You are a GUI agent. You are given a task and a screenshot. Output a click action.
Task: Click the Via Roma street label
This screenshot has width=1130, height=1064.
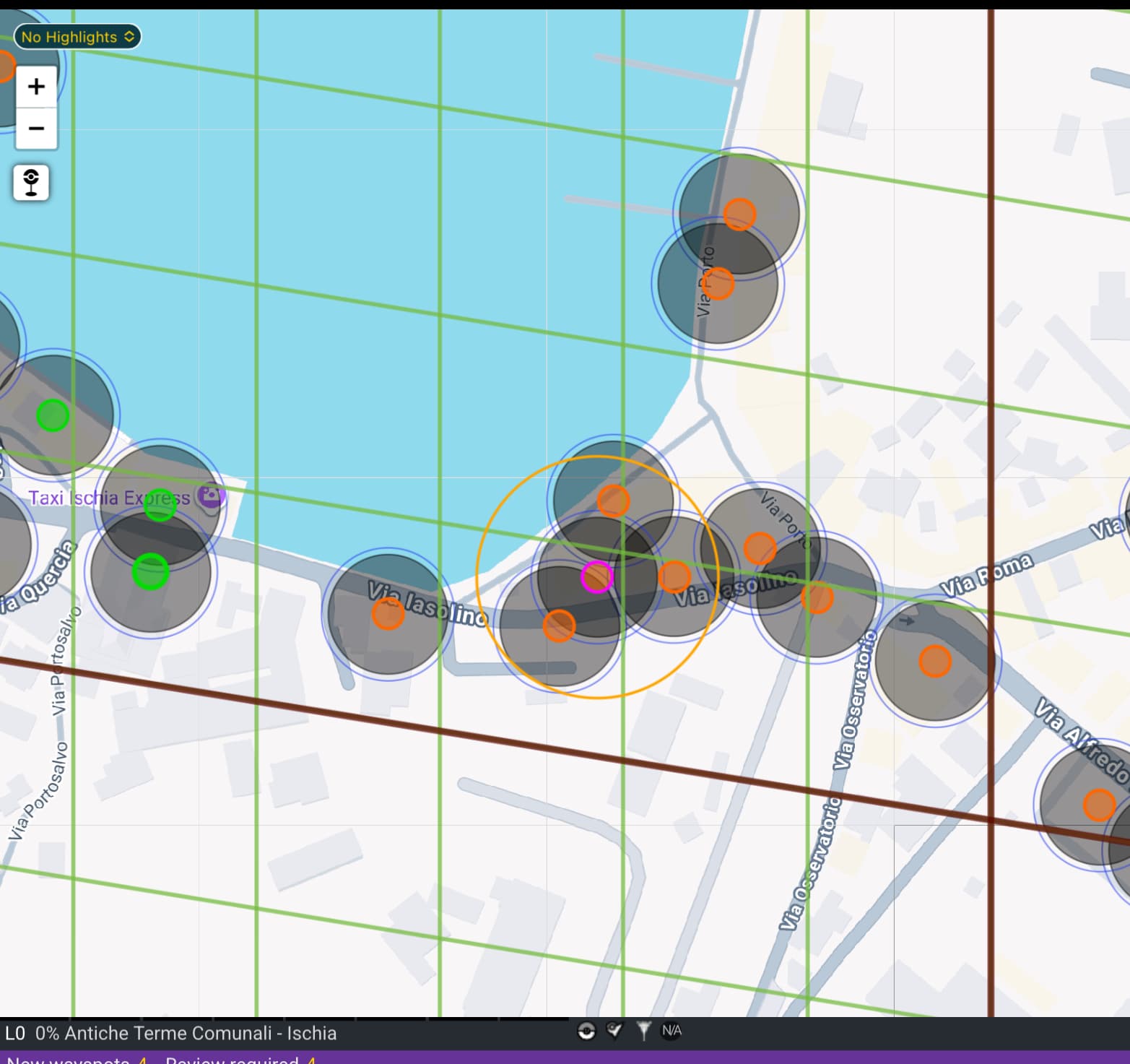click(x=986, y=575)
